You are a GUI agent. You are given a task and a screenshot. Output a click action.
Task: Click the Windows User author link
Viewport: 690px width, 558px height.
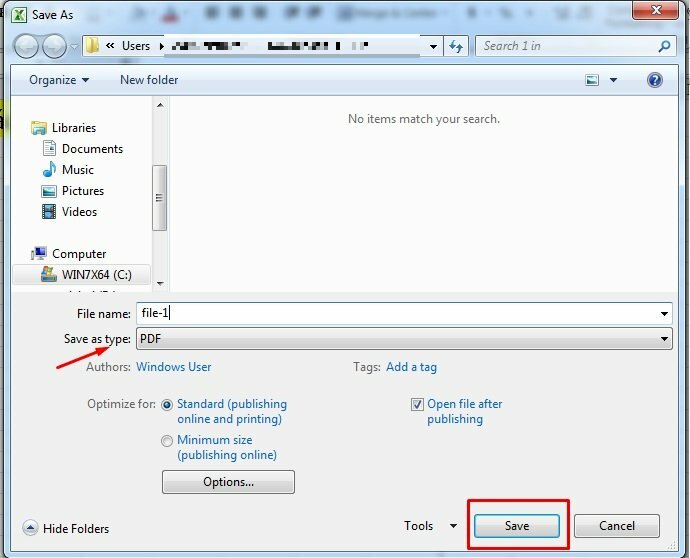[173, 367]
